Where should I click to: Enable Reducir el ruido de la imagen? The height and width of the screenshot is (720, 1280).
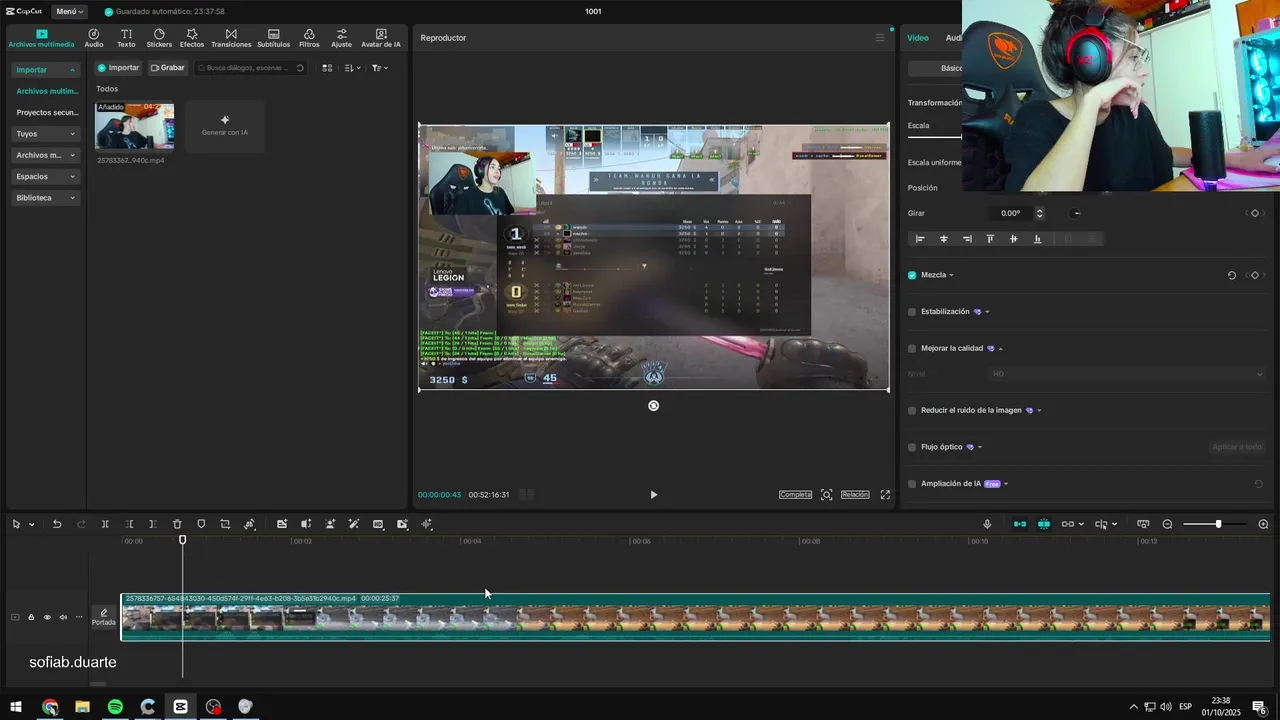[912, 410]
